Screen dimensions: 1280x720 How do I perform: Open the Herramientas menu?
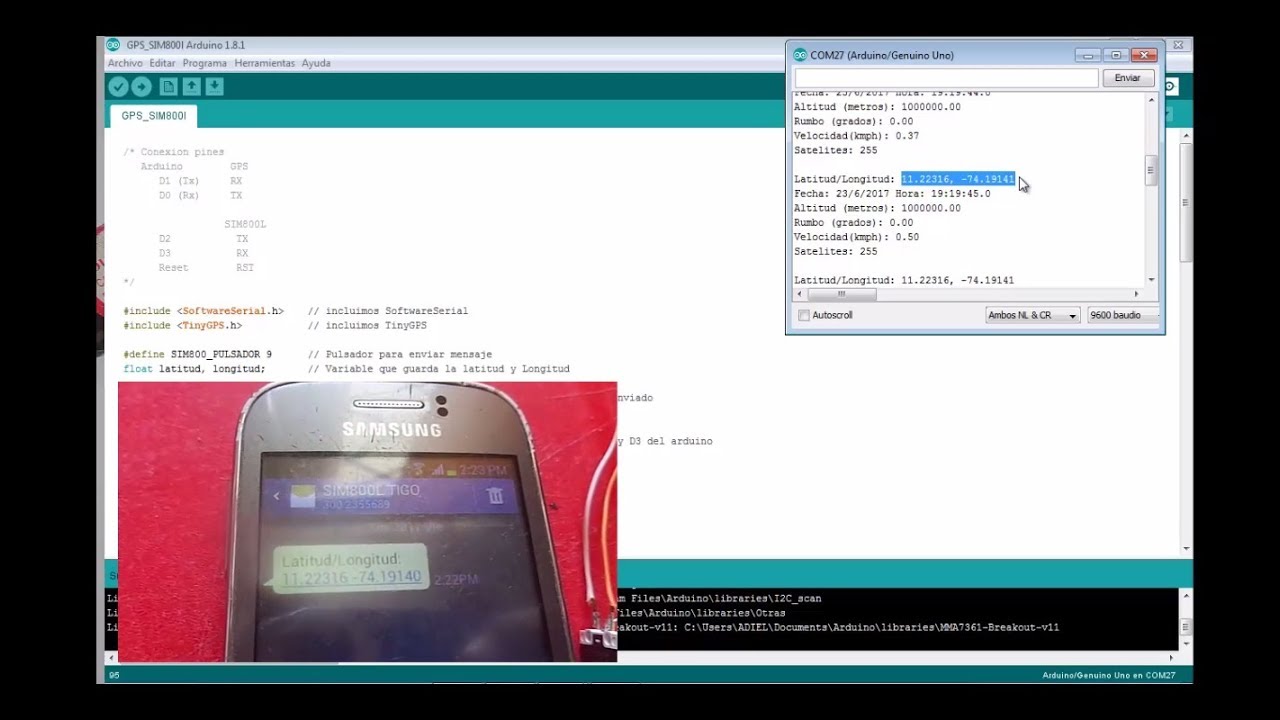click(x=264, y=63)
